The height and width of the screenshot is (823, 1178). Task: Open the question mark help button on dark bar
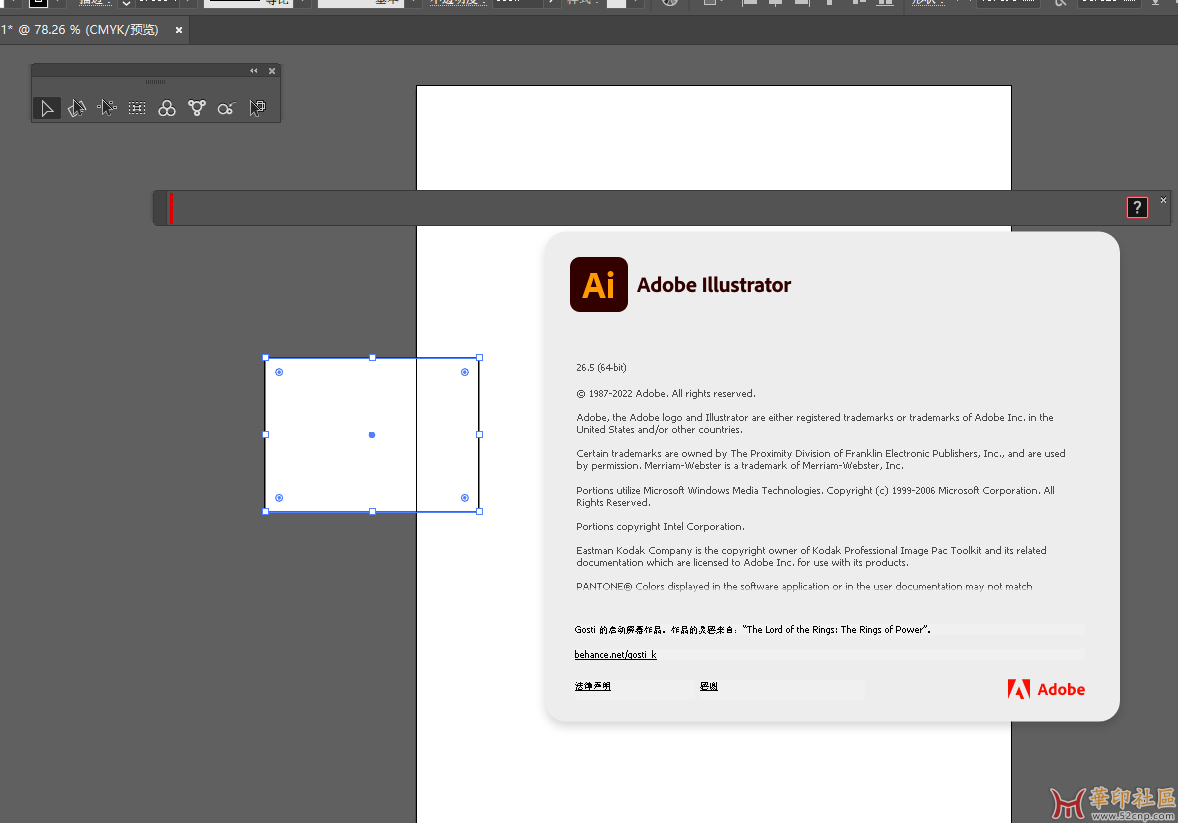click(1137, 207)
